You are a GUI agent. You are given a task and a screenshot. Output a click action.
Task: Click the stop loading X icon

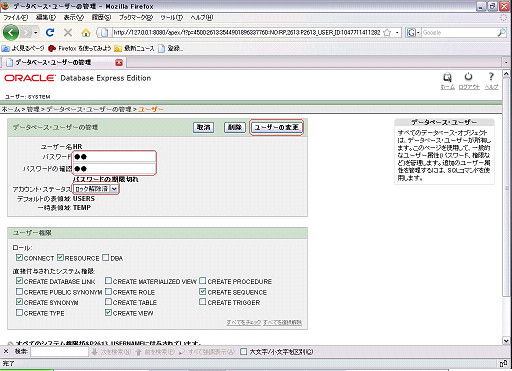coord(68,32)
